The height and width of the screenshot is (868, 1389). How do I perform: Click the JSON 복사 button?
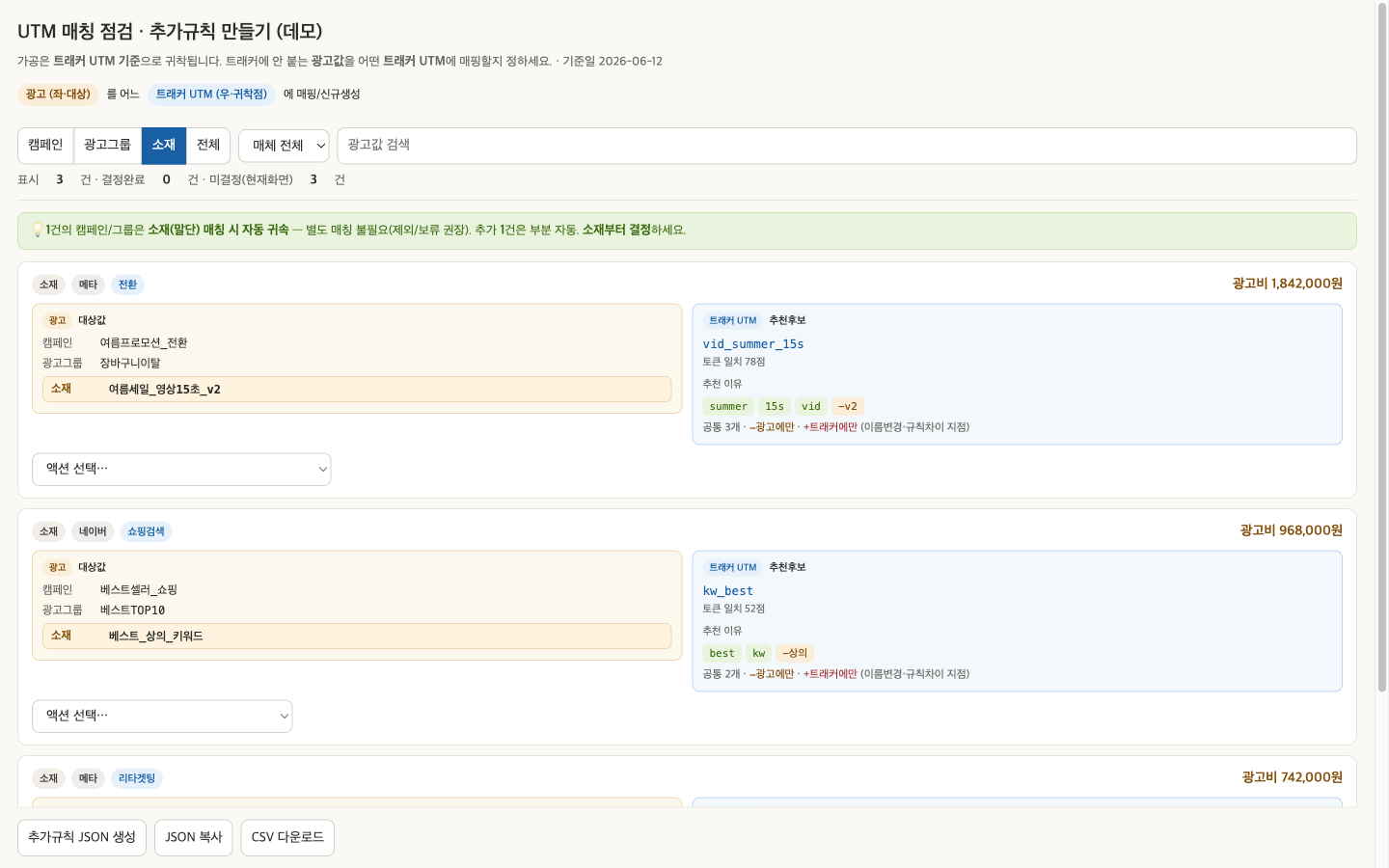194,837
